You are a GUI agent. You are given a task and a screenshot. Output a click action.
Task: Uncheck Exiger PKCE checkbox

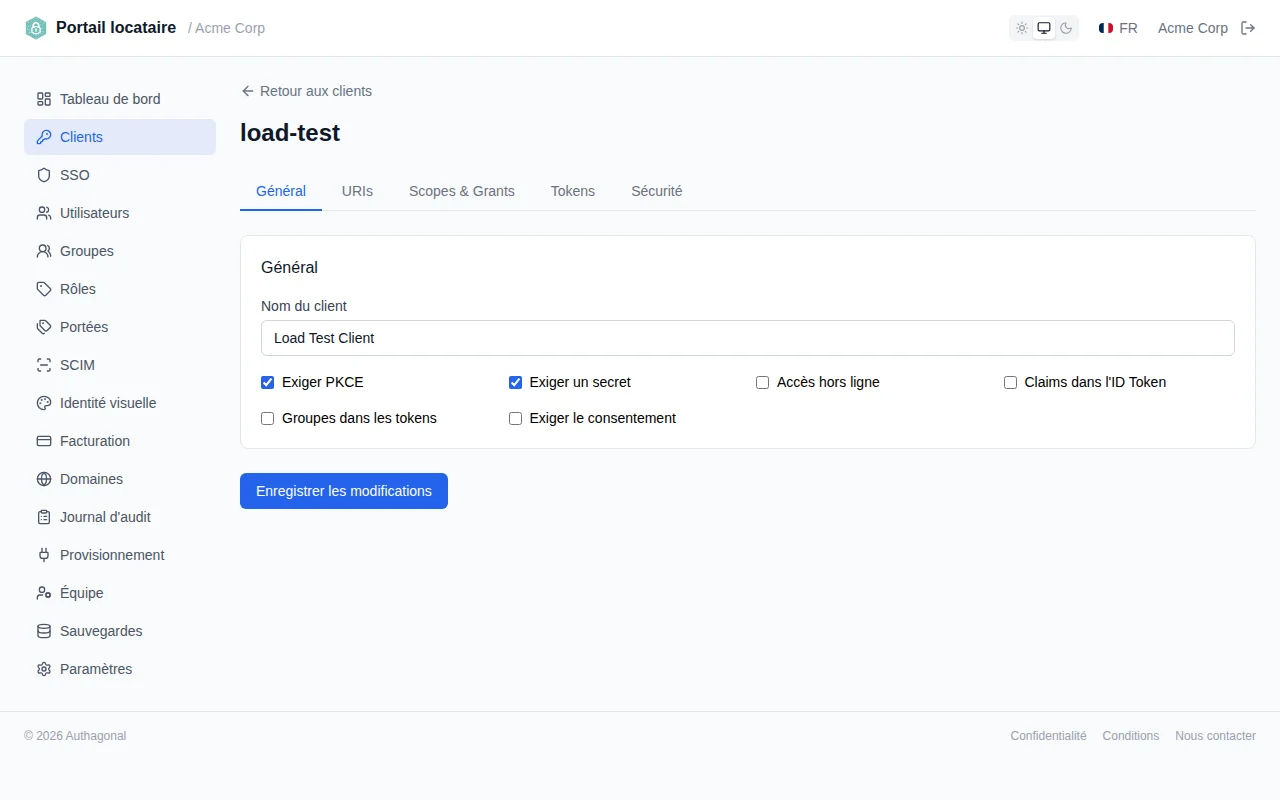(x=268, y=382)
